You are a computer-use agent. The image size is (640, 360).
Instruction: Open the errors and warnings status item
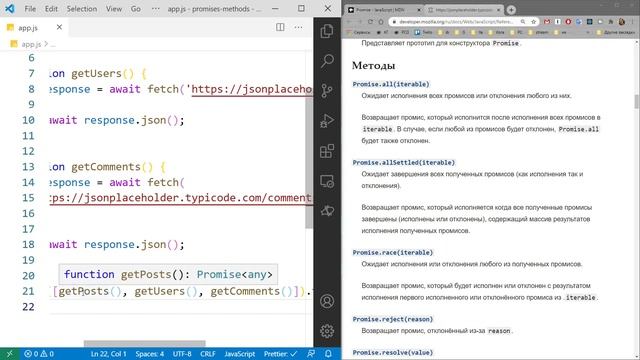(39, 354)
